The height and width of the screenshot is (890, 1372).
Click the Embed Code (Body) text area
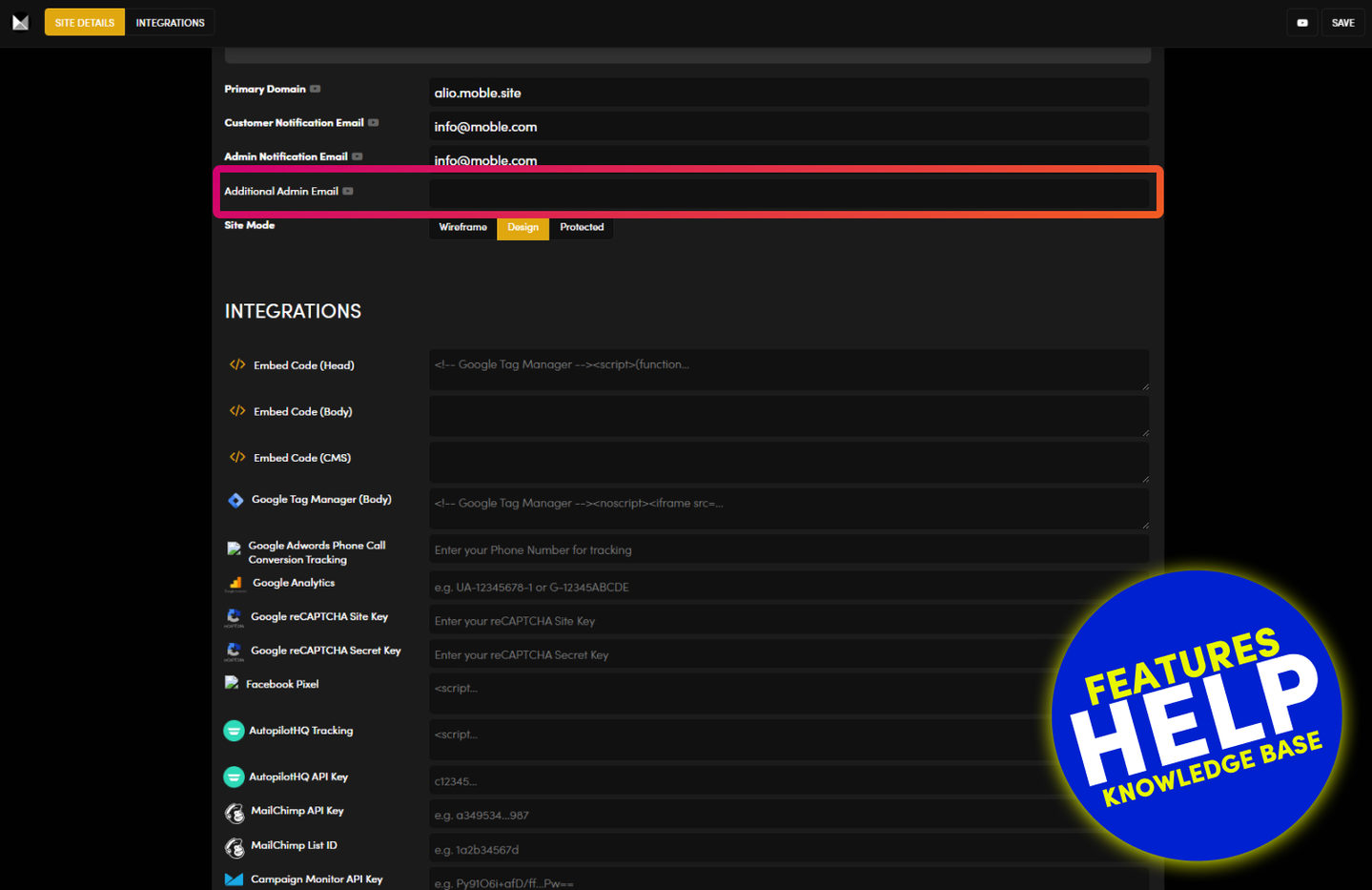[788, 416]
